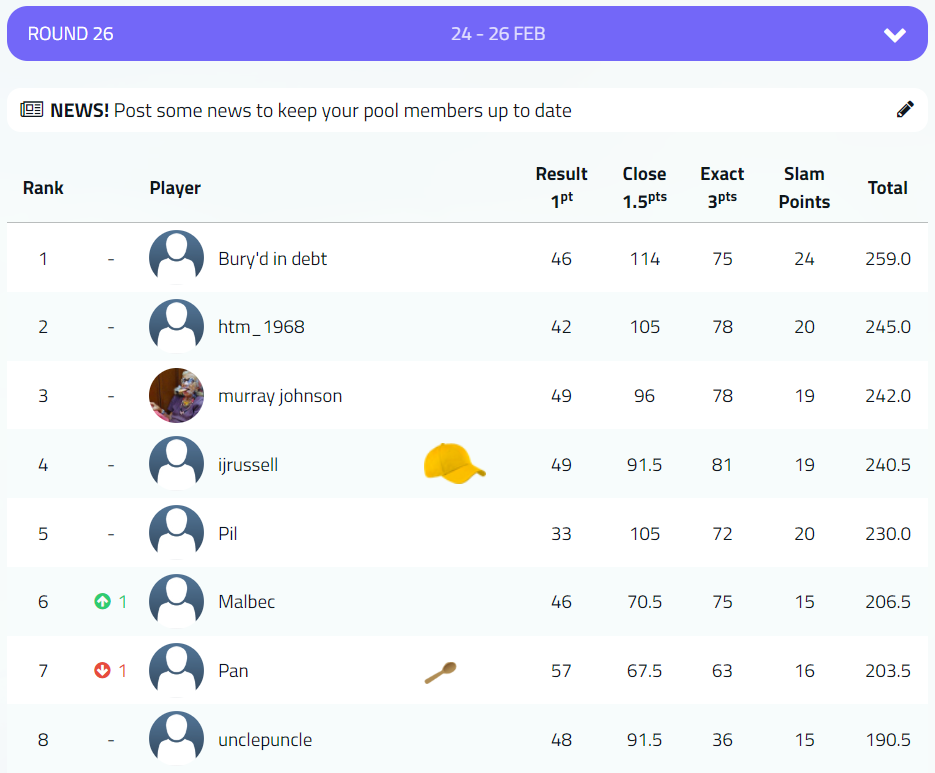Open the unclepuncle player link
Viewport: 935px width, 773px height.
(x=265, y=740)
